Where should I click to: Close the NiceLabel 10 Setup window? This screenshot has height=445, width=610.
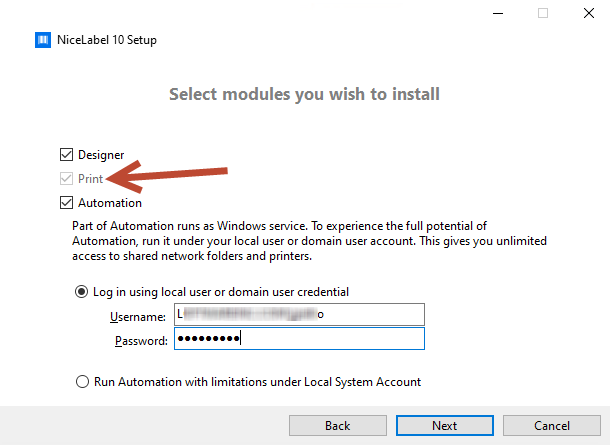[589, 14]
